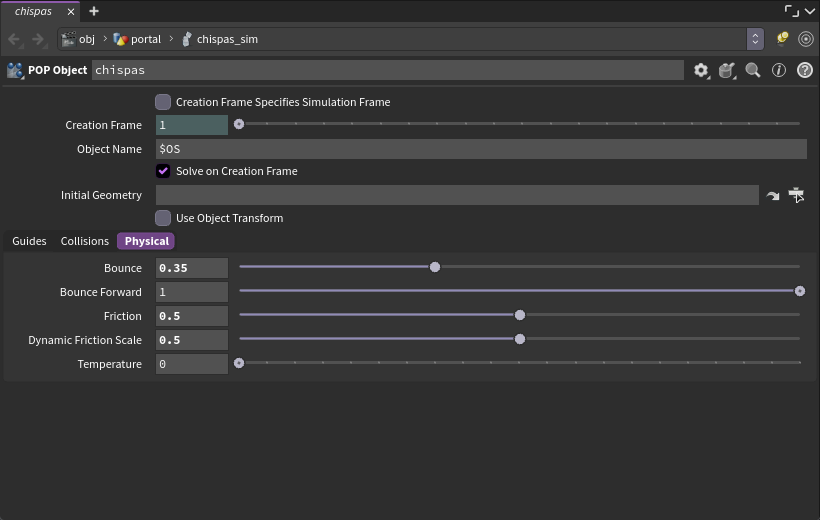Screen dimensions: 820x520
Task: Switch to the Collisions tab
Action: (85, 241)
